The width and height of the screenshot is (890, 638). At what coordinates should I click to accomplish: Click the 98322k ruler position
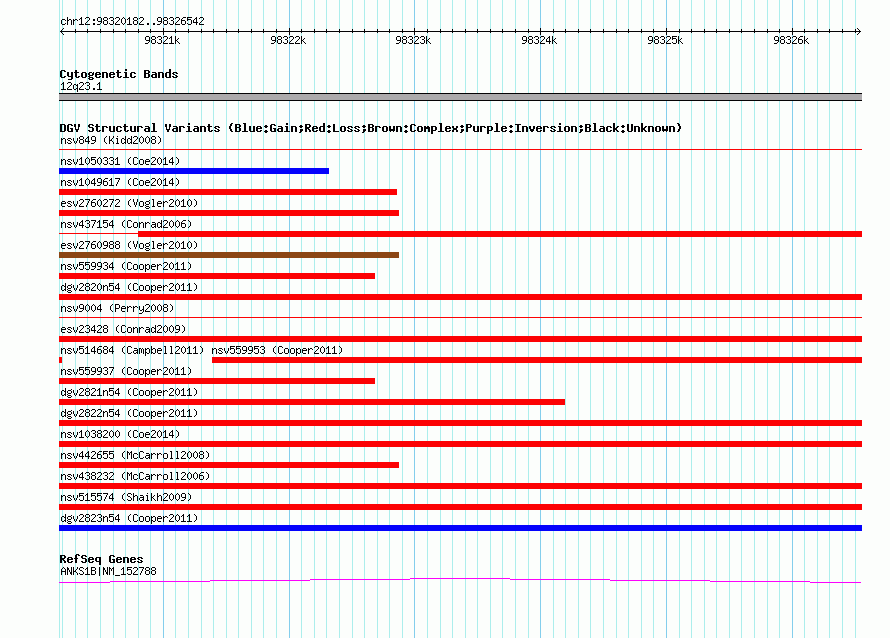pyautogui.click(x=288, y=40)
